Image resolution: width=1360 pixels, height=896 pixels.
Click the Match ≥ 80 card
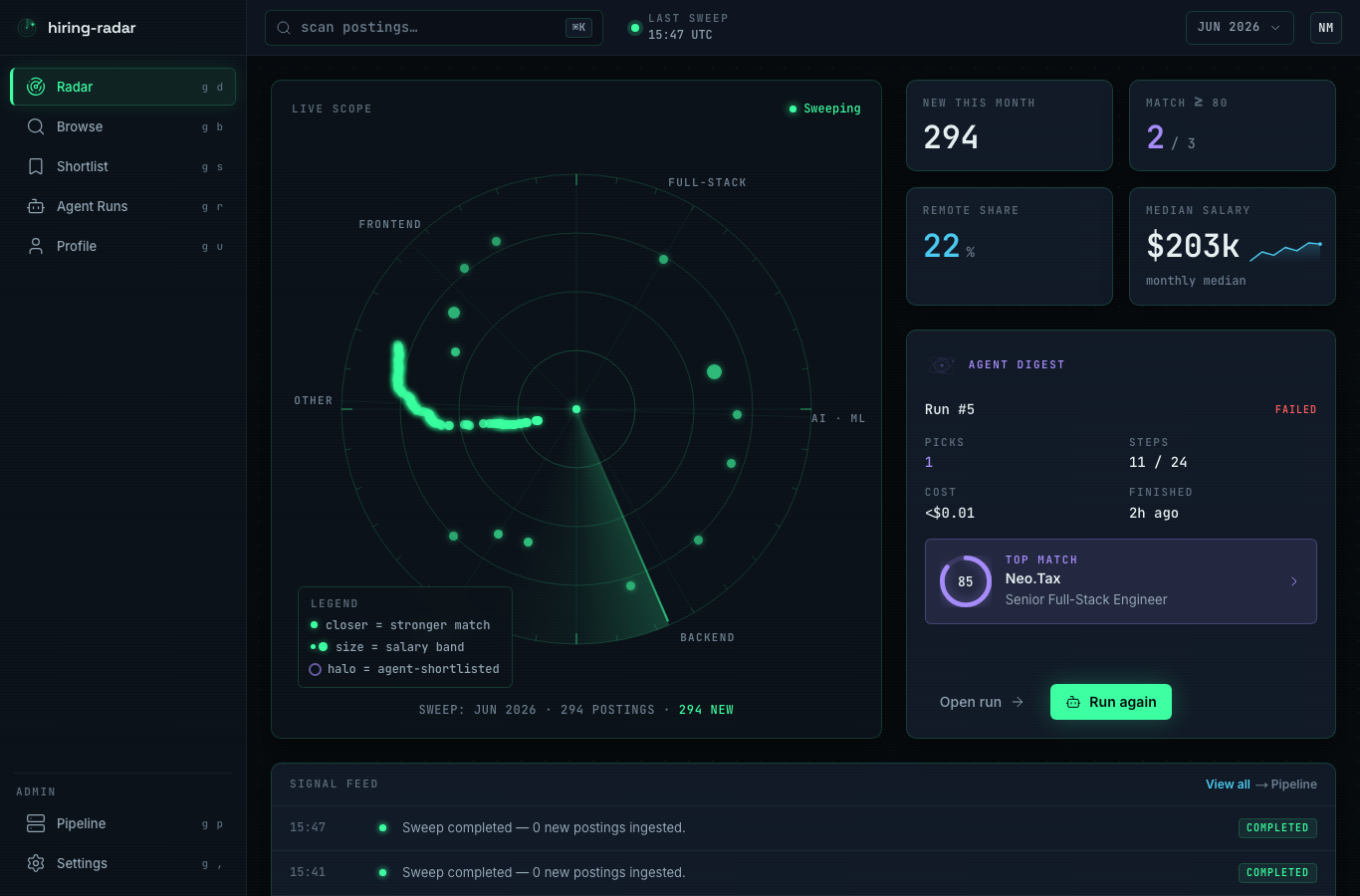pyautogui.click(x=1233, y=125)
